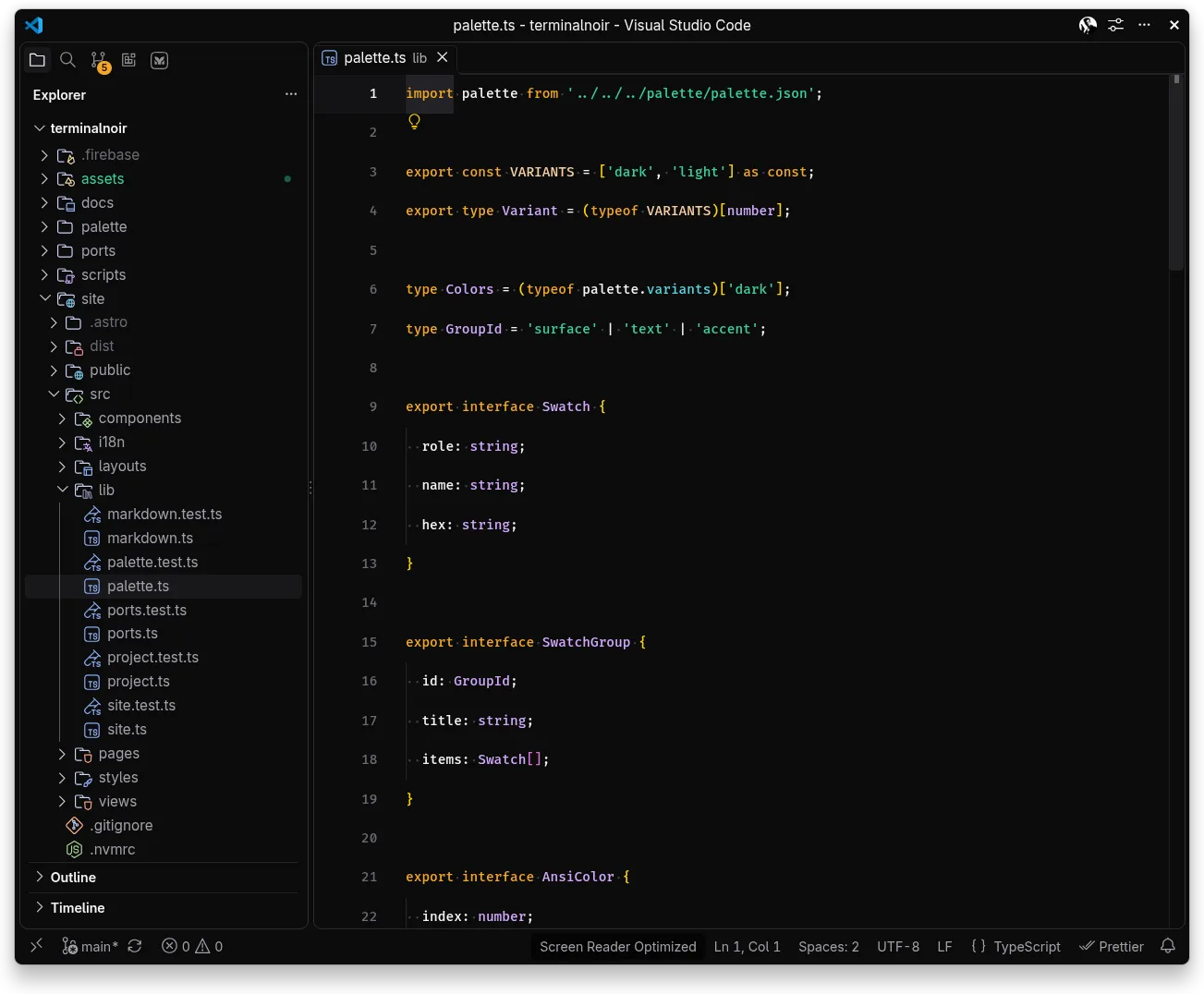This screenshot has width=1204, height=994.
Task: Click the Explorer folder icon
Action: (x=37, y=60)
